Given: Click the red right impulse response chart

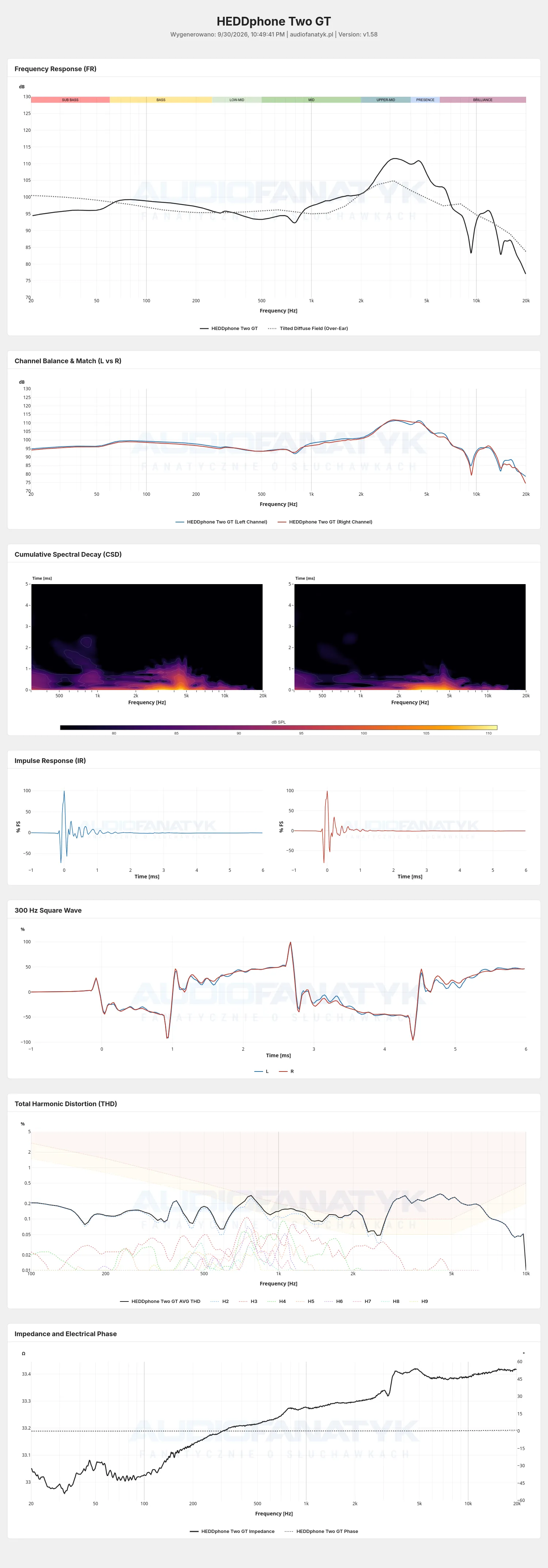Looking at the screenshot, I should tap(410, 827).
